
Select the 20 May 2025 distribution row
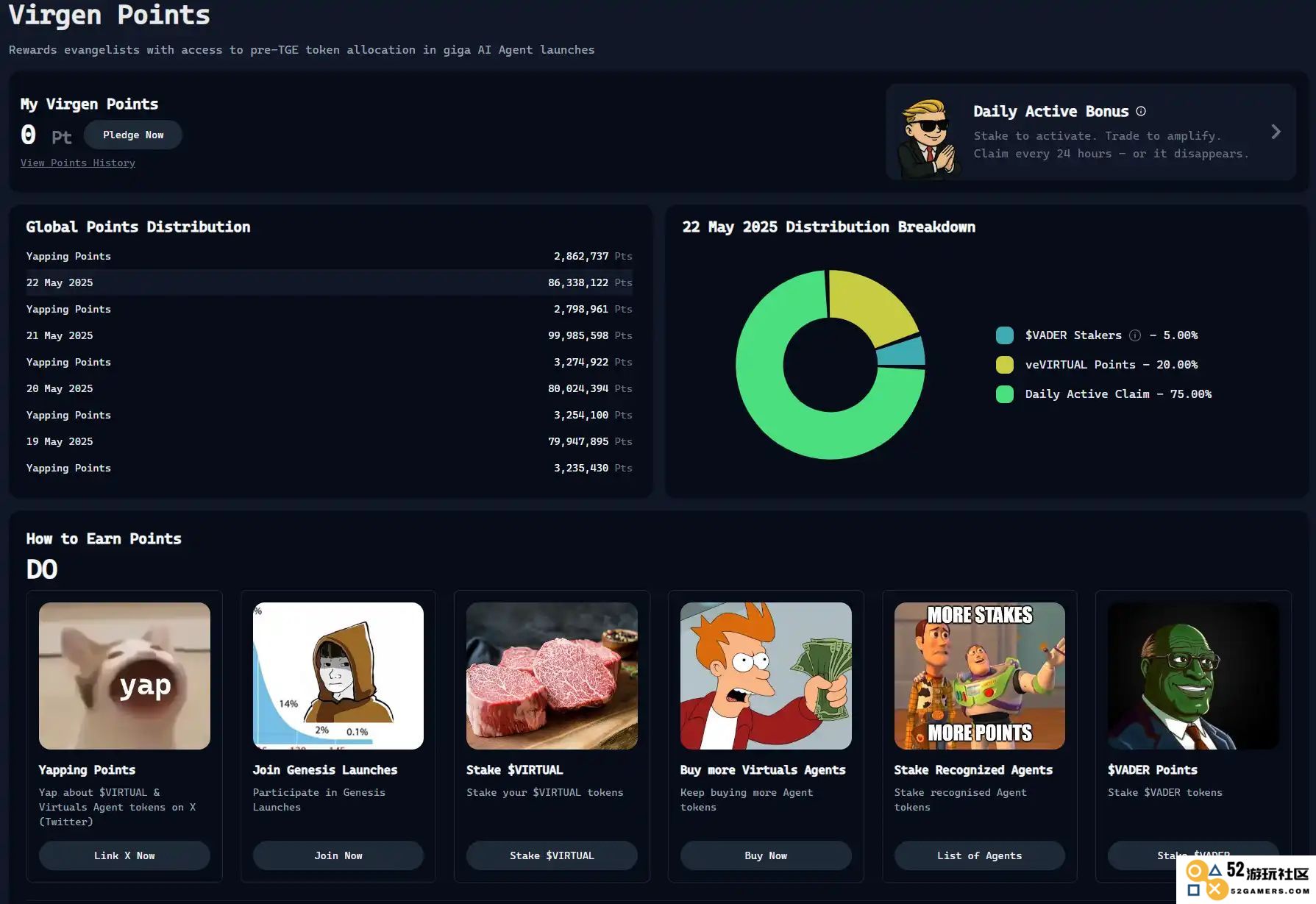(330, 388)
